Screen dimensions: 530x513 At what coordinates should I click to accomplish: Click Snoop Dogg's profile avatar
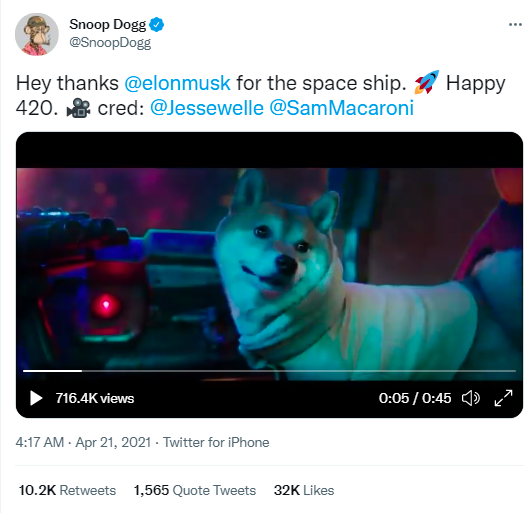coord(37,34)
